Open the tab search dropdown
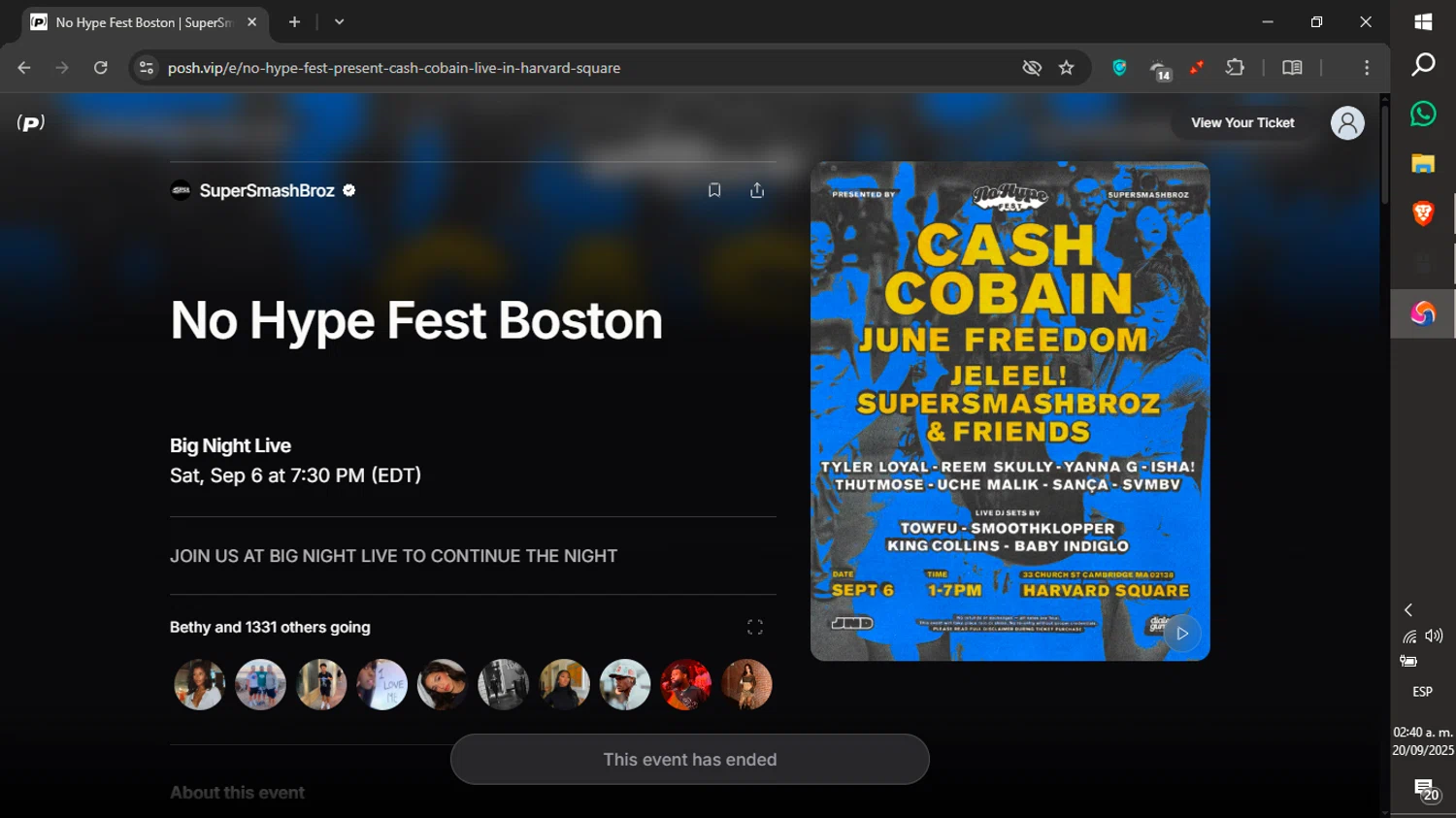Screen dimensions: 1456x818 point(339,21)
